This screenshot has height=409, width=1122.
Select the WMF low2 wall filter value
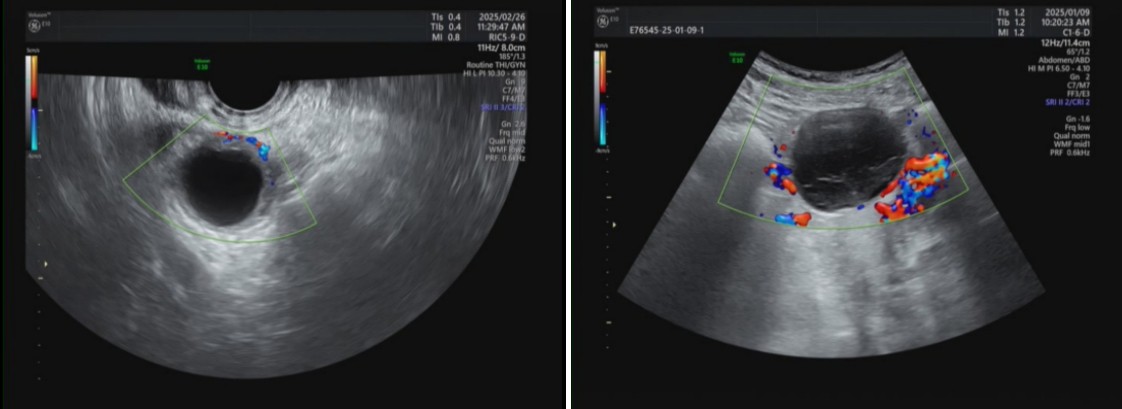point(508,149)
